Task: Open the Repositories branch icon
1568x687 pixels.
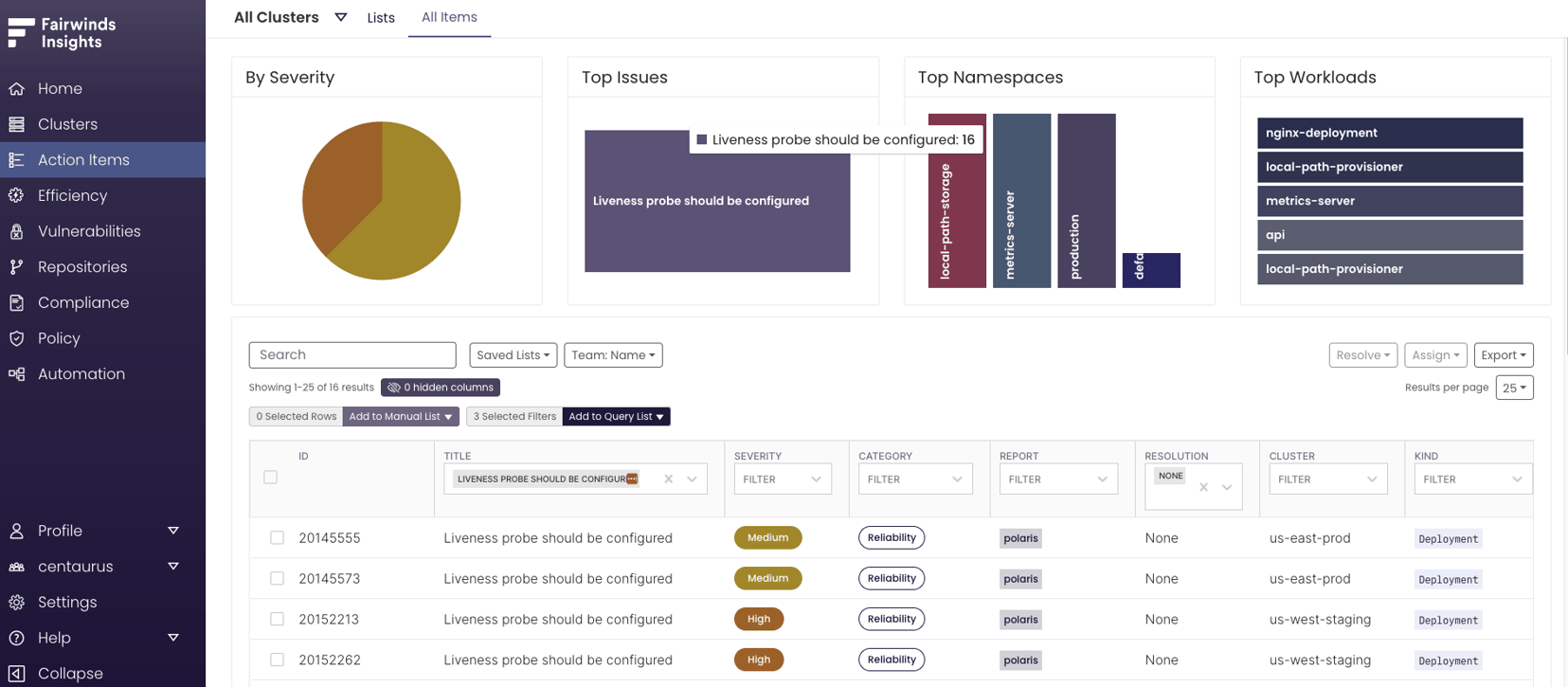Action: (16, 267)
